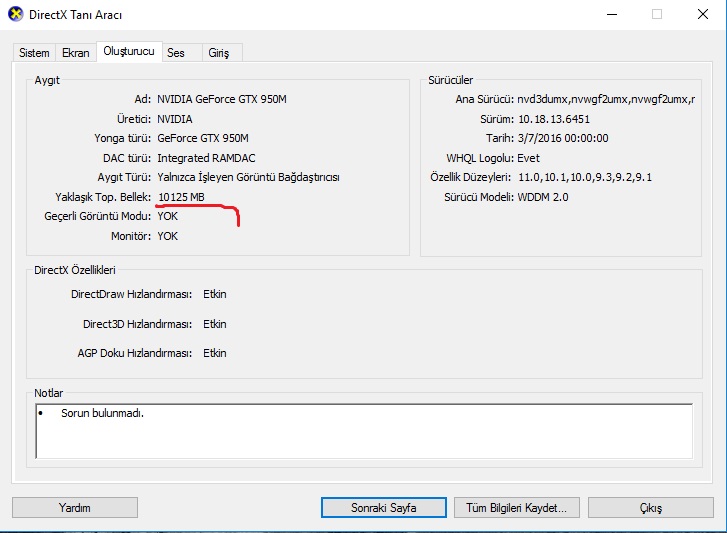Click feature levels '11.0,10.1,10.0,9.3,9.2,9.1'

coord(585,177)
